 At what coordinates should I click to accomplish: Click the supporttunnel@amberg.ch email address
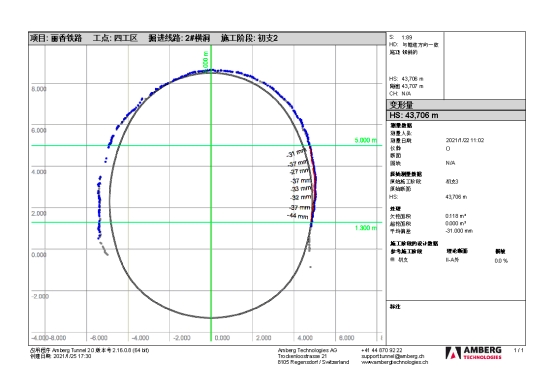tap(393, 356)
